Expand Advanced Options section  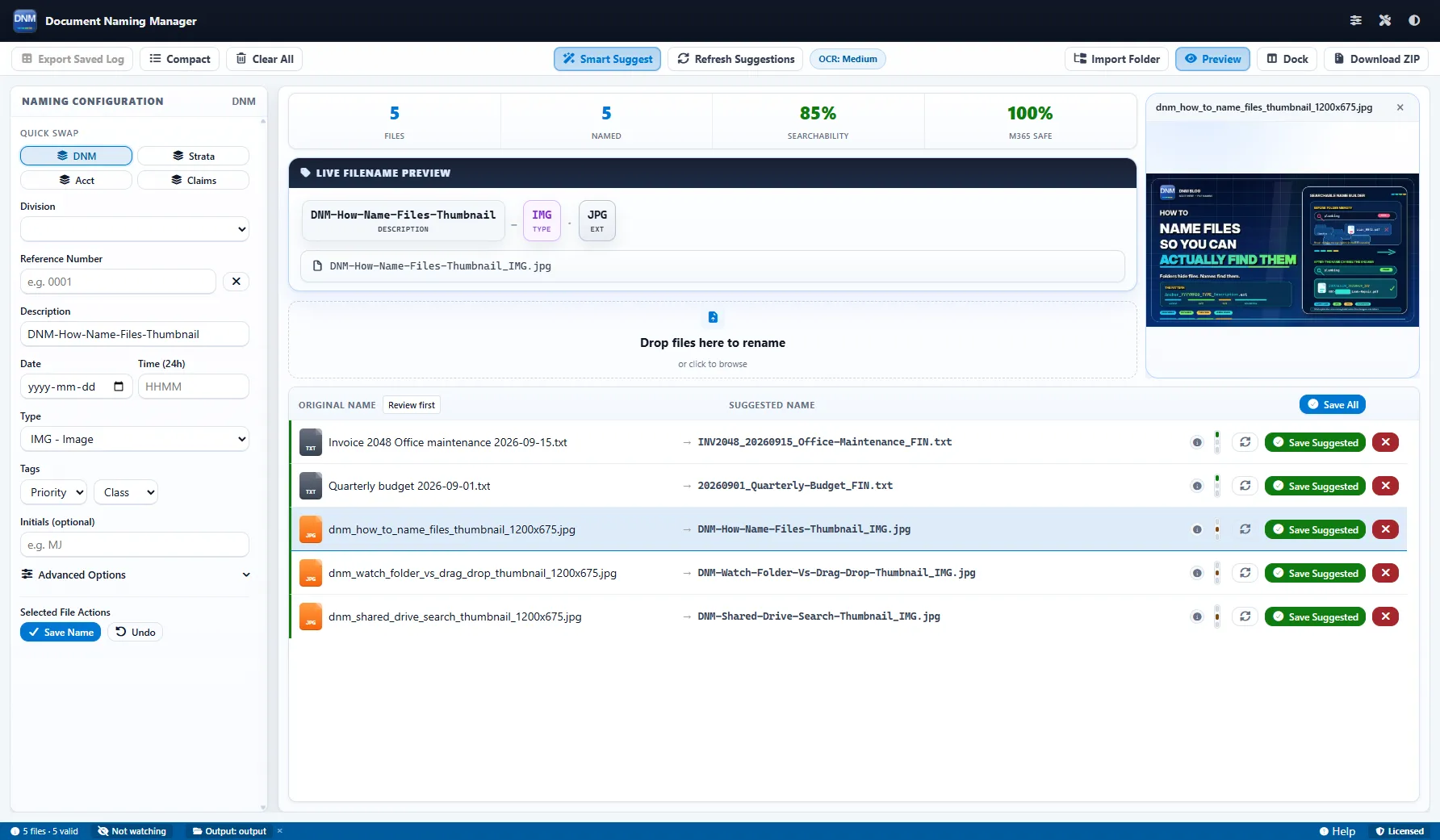(135, 575)
